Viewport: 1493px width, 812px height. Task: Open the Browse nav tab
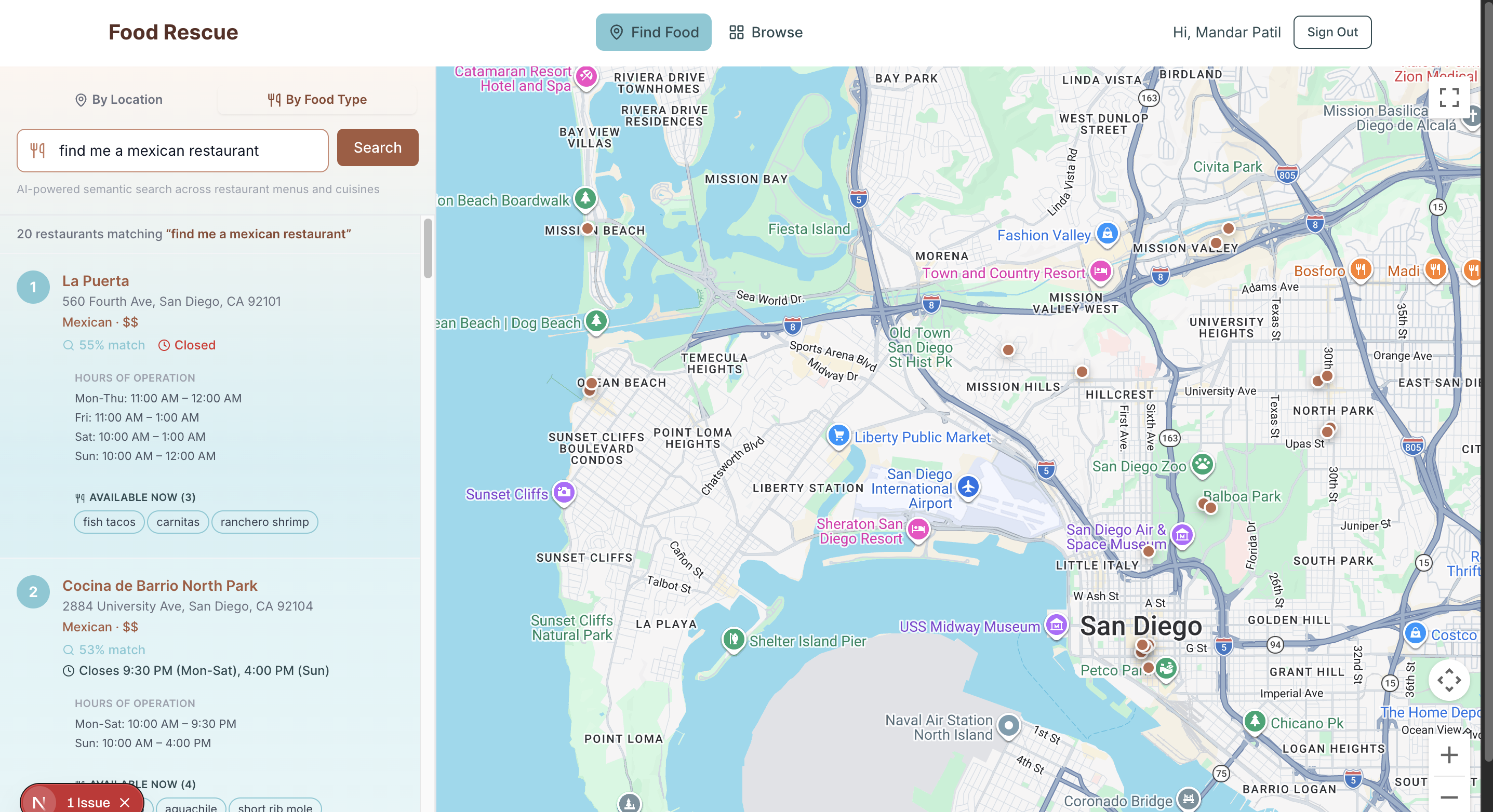point(766,32)
